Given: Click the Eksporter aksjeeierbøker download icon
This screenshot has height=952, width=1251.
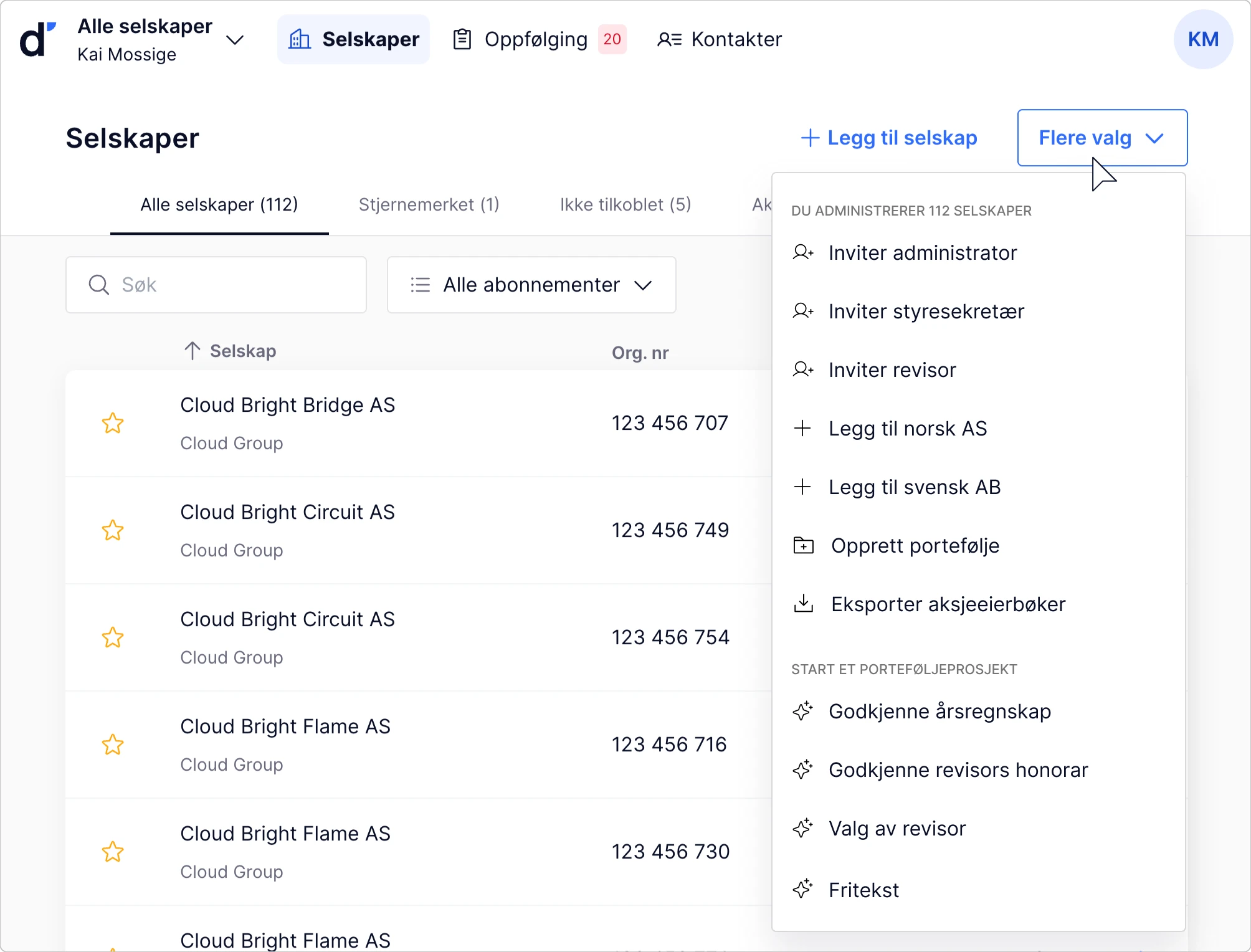Looking at the screenshot, I should 804,604.
